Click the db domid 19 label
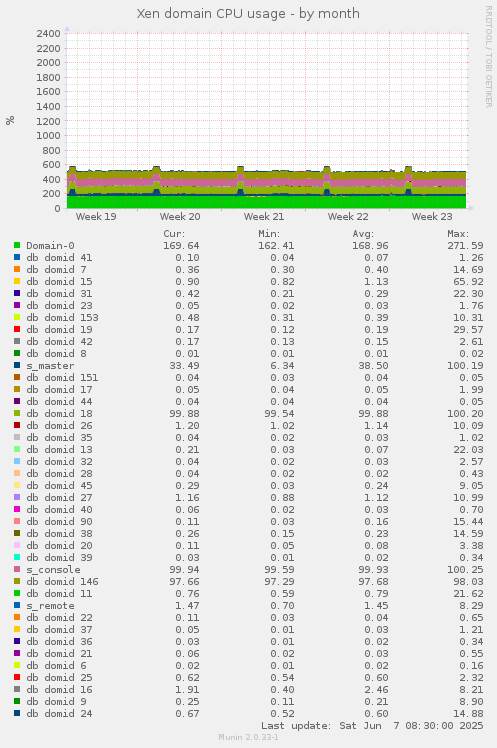Image resolution: width=497 pixels, height=748 pixels. (59, 330)
